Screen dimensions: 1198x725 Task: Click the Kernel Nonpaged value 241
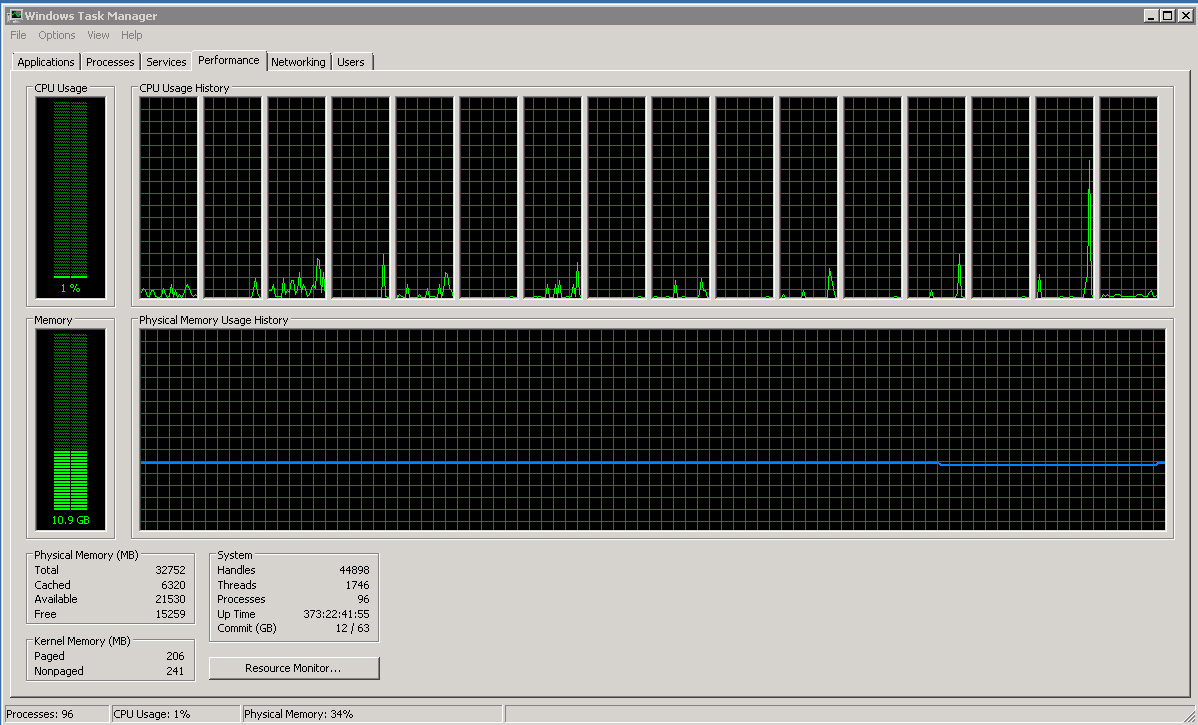[x=176, y=671]
